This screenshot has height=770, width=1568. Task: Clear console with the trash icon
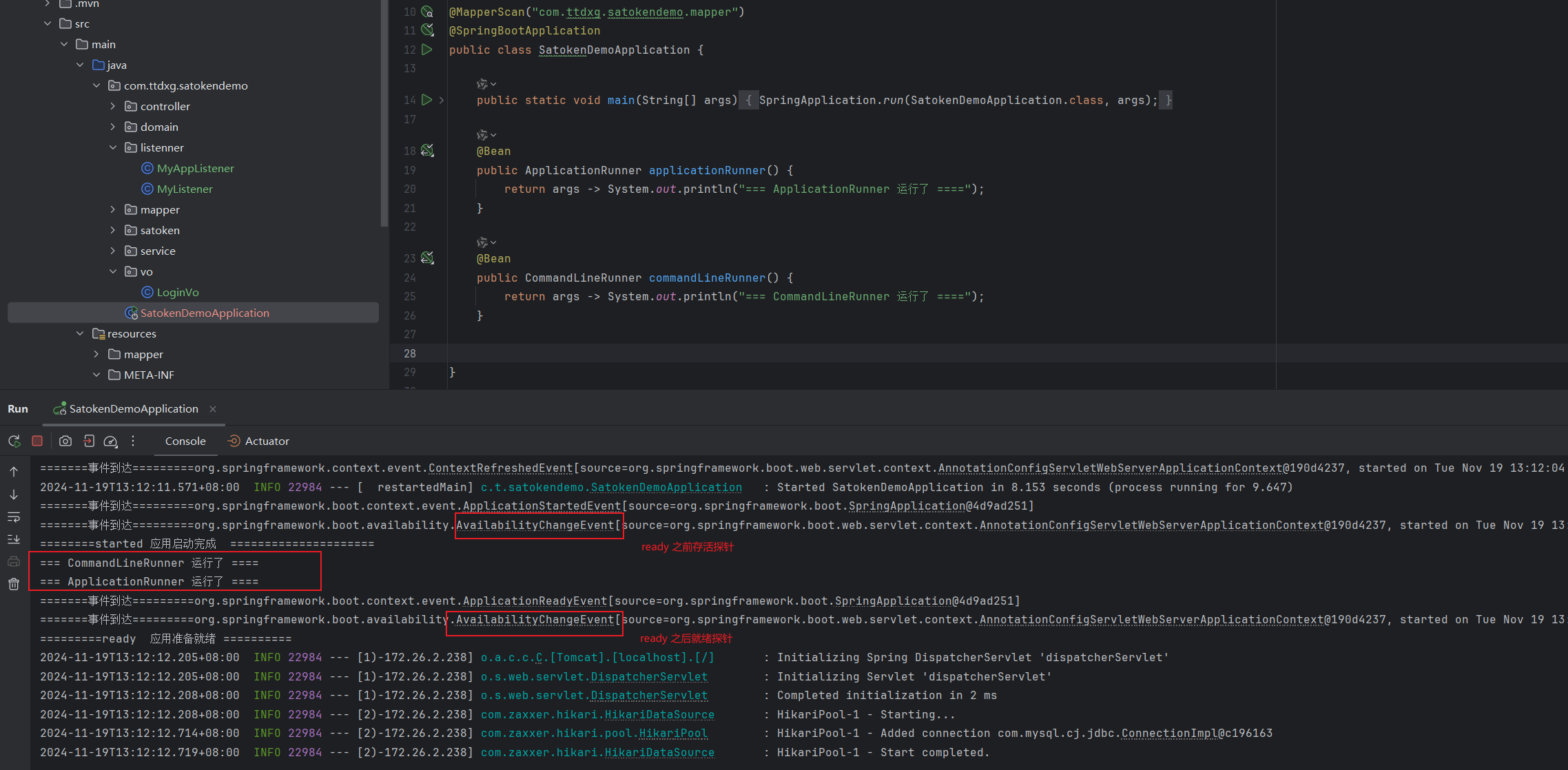14,584
